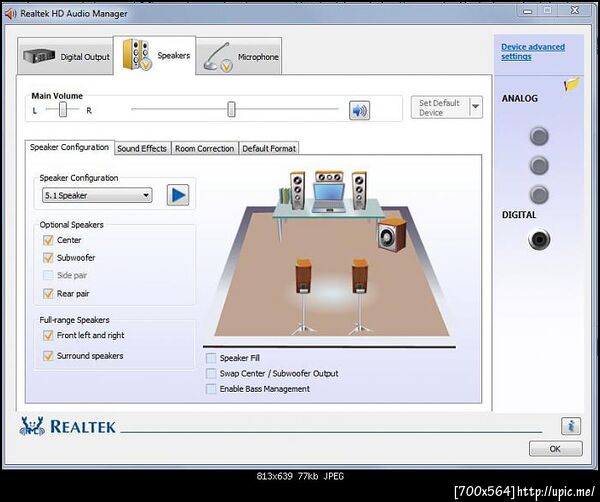
Task: Click the main volume slider handle
Action: coord(231,109)
